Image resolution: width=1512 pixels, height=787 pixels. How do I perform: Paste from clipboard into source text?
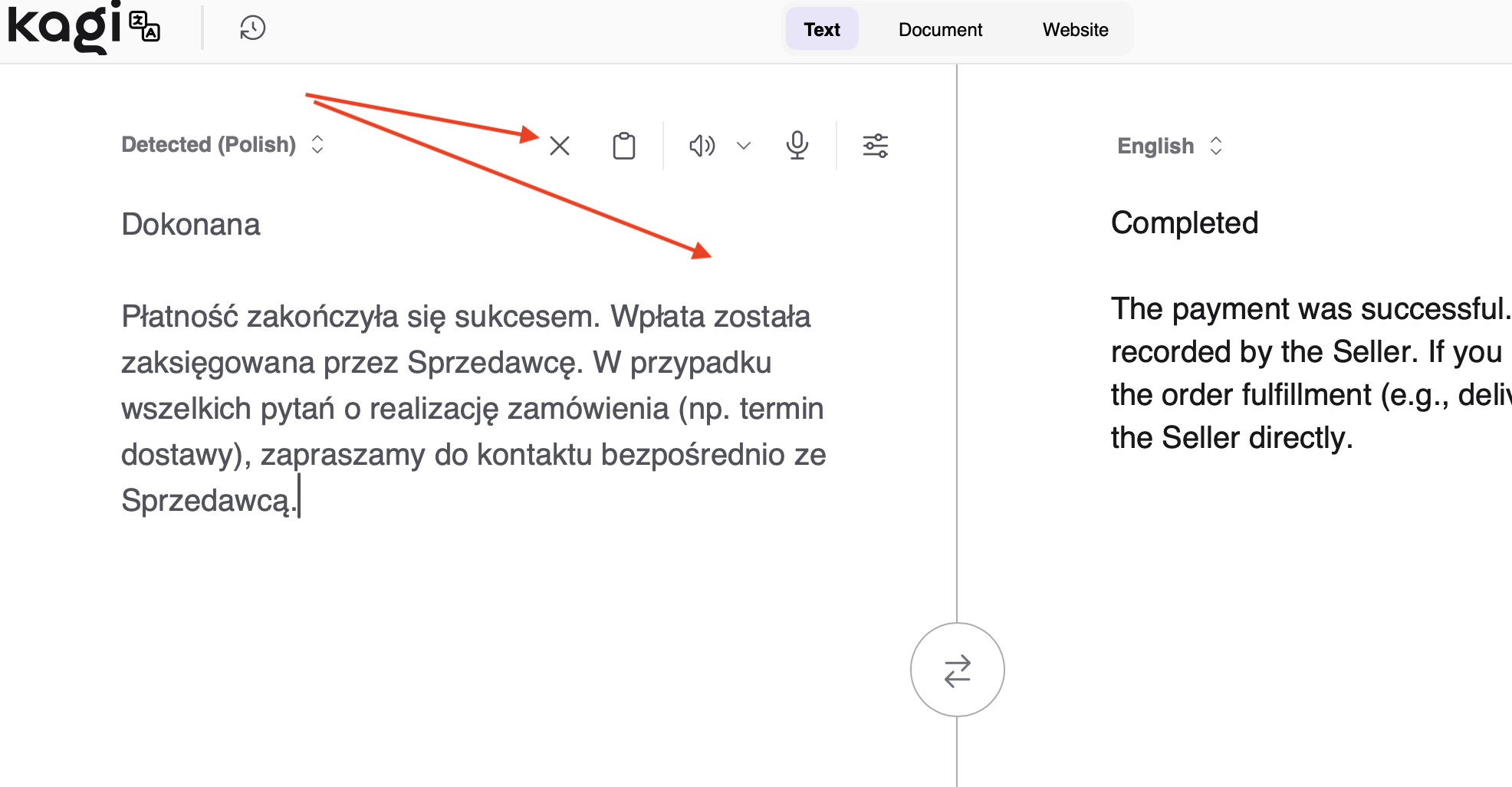point(624,146)
